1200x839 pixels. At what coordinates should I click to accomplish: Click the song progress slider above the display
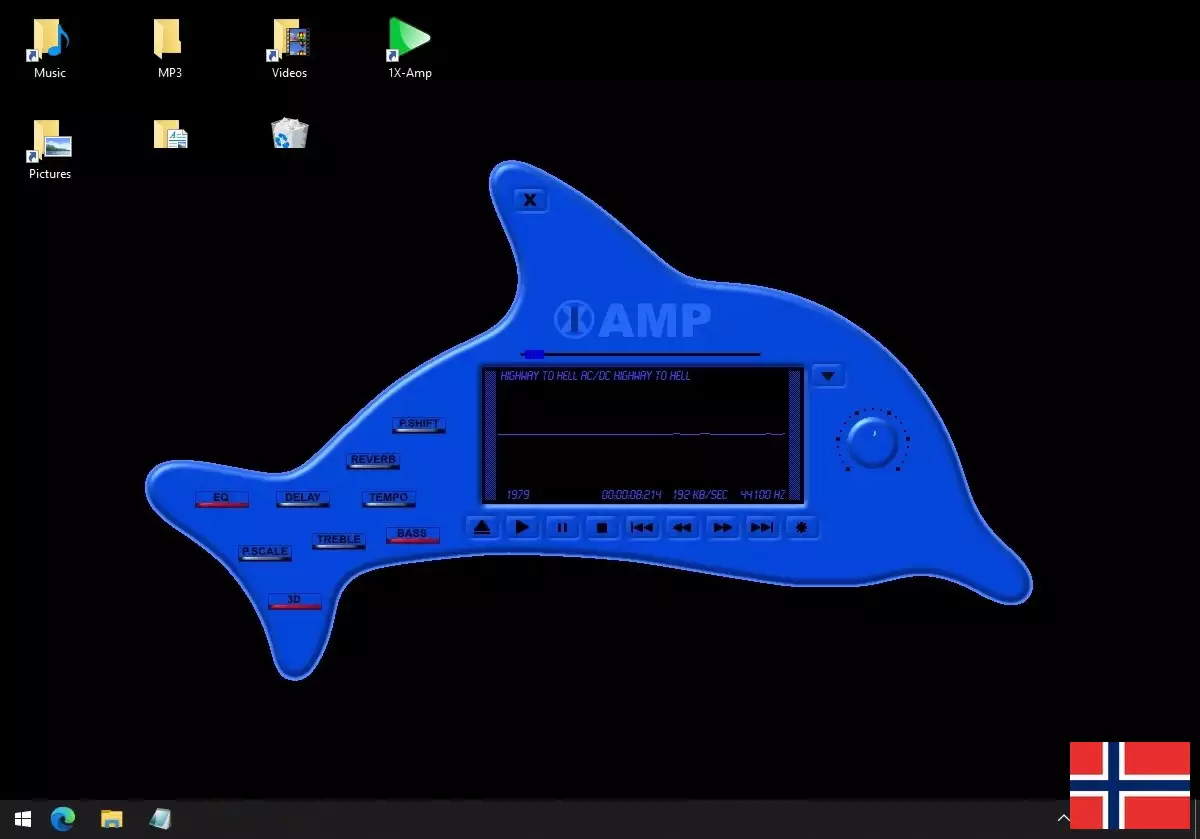point(640,354)
